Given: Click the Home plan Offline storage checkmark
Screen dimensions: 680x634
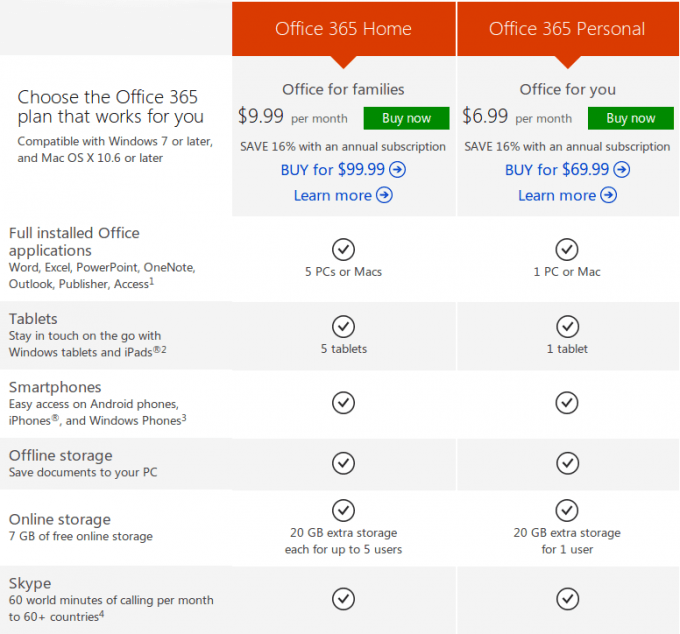Looking at the screenshot, I should (x=343, y=463).
